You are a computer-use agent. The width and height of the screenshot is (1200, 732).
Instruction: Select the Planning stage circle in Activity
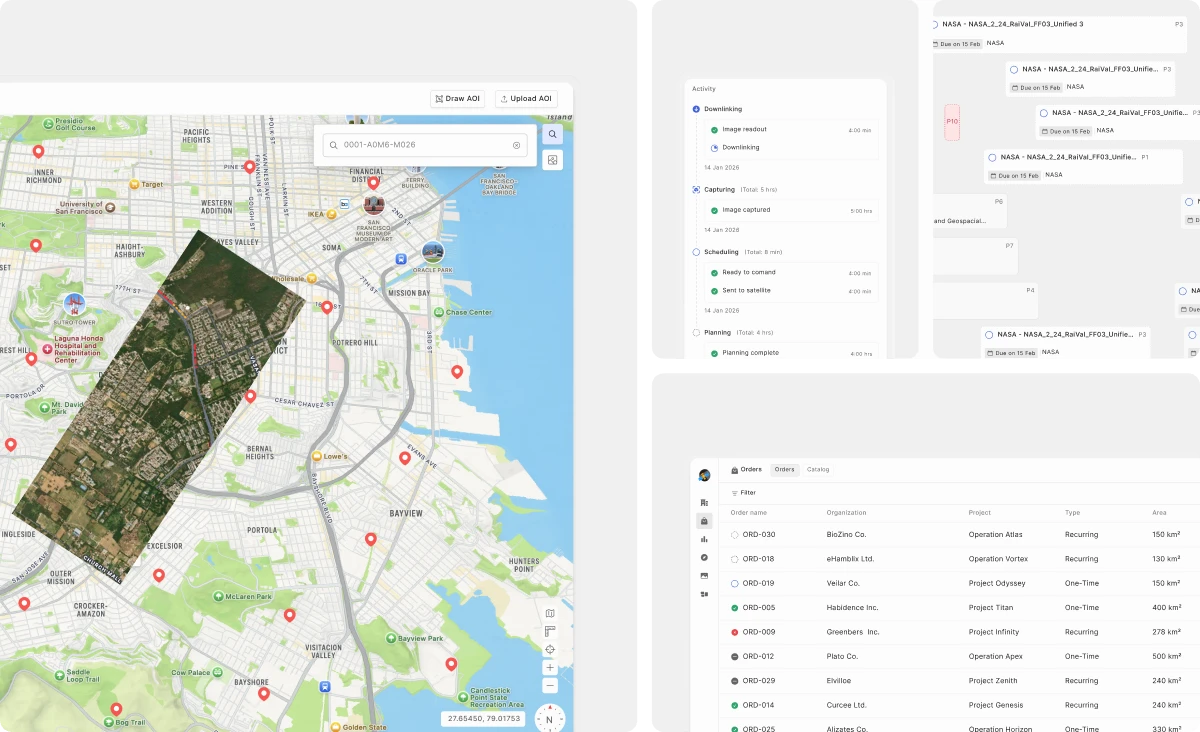pyautogui.click(x=696, y=332)
